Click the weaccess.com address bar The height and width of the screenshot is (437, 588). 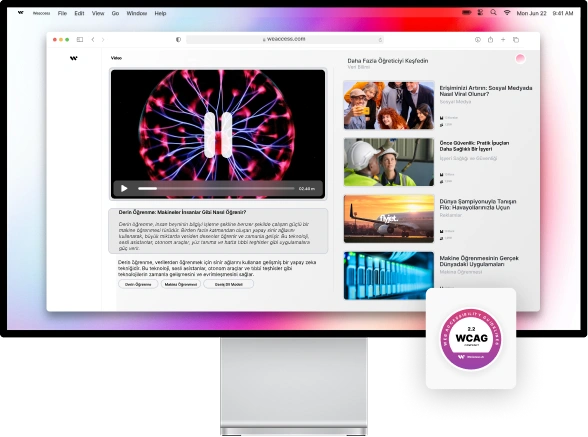click(x=285, y=39)
